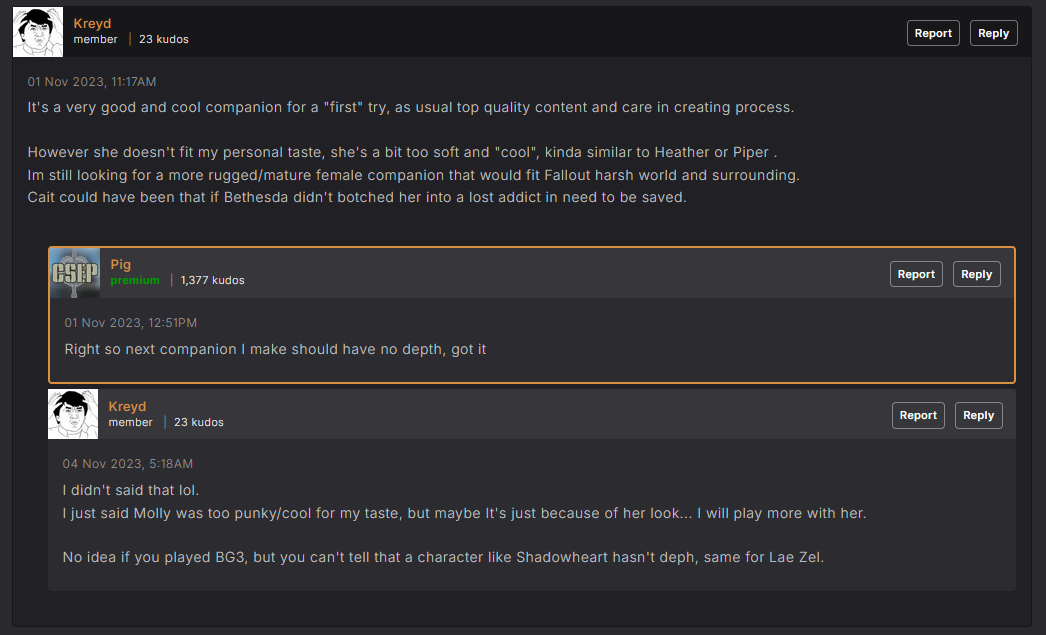The height and width of the screenshot is (635, 1046).
Task: Open Pig's CSEP avatar image
Action: pyautogui.click(x=75, y=273)
